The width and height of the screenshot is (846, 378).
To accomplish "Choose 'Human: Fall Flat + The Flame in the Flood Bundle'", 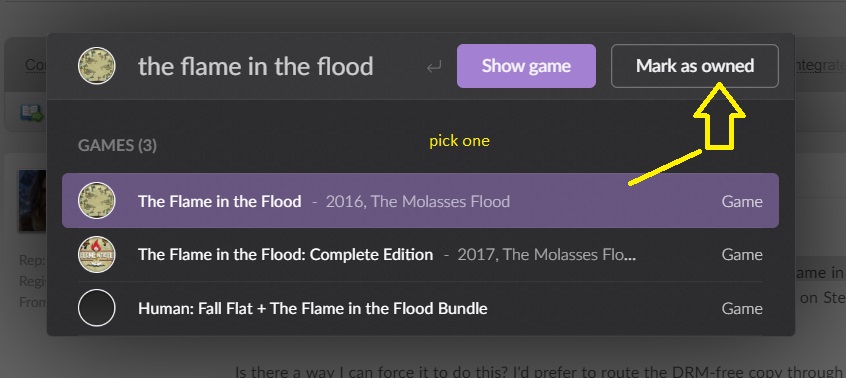I will 313,308.
